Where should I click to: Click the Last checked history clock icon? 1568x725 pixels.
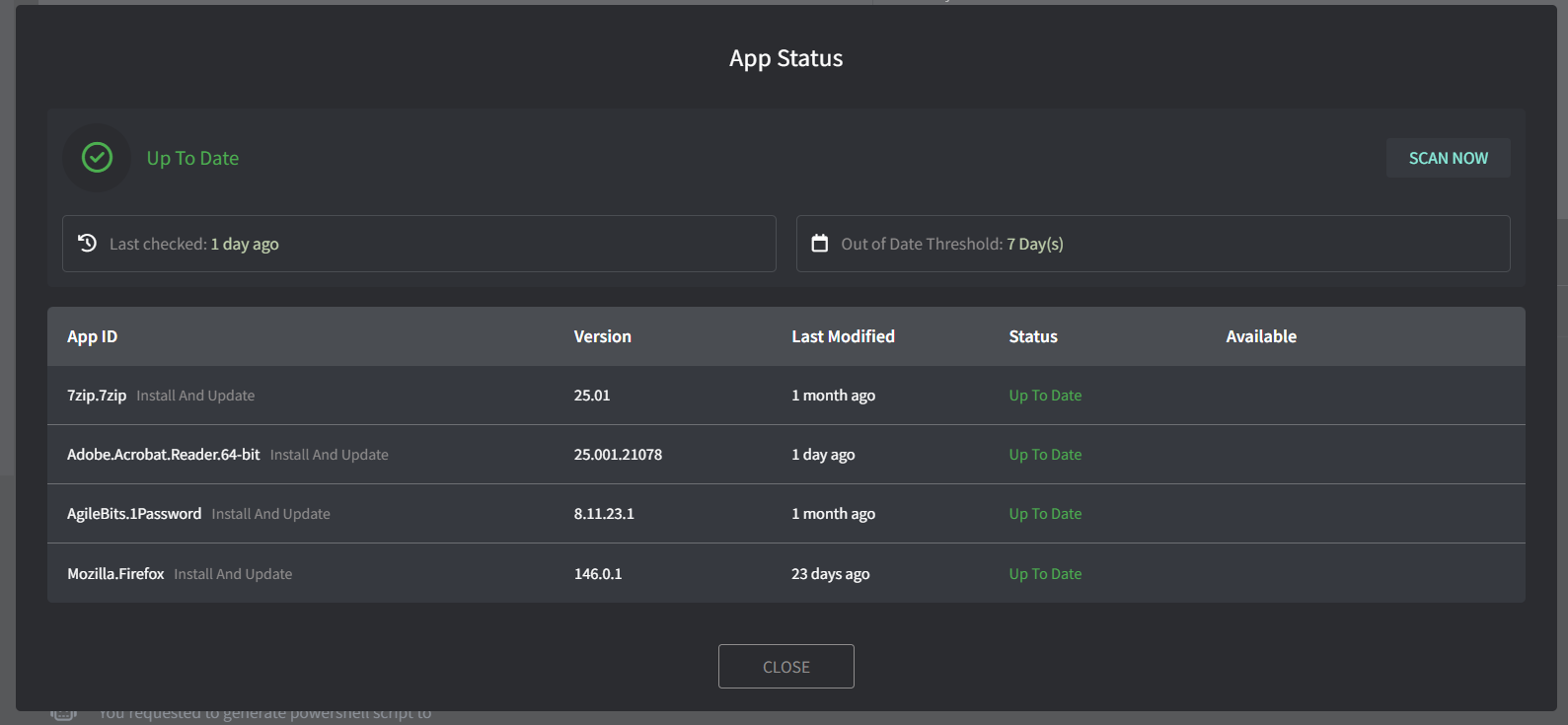pyautogui.click(x=88, y=243)
